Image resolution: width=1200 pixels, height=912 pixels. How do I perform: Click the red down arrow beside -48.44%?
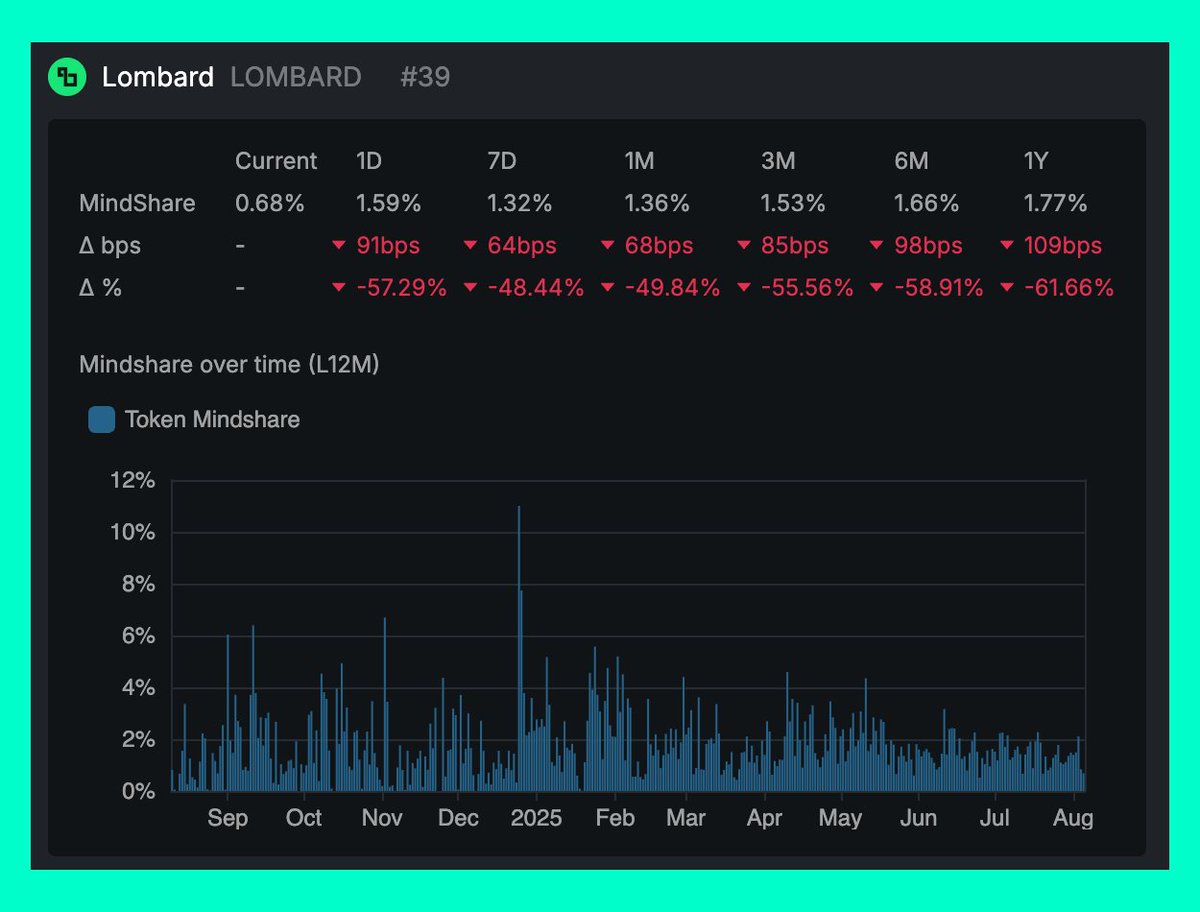point(471,288)
